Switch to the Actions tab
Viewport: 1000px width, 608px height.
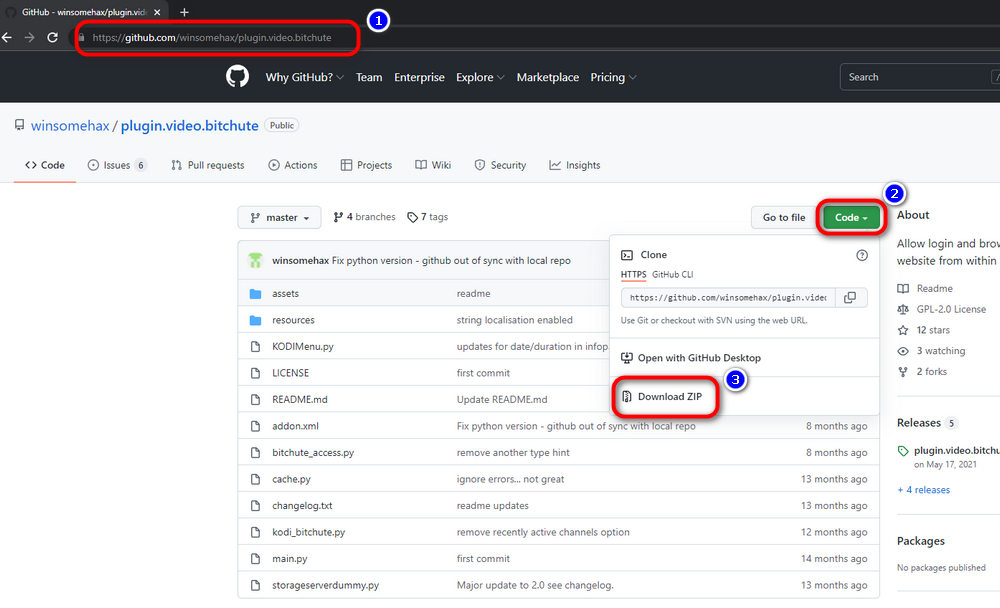point(293,165)
